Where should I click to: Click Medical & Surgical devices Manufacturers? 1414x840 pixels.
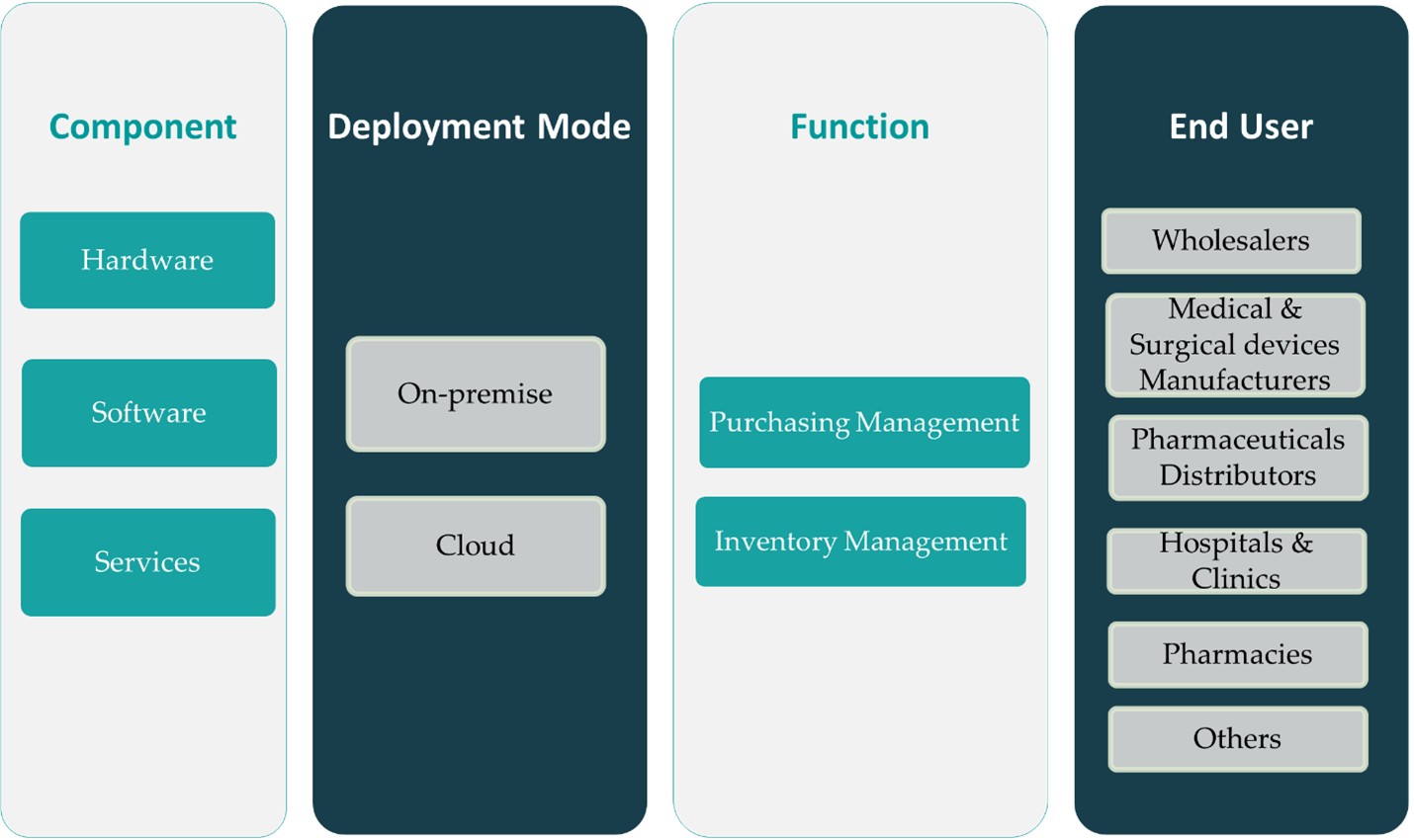coord(1235,345)
